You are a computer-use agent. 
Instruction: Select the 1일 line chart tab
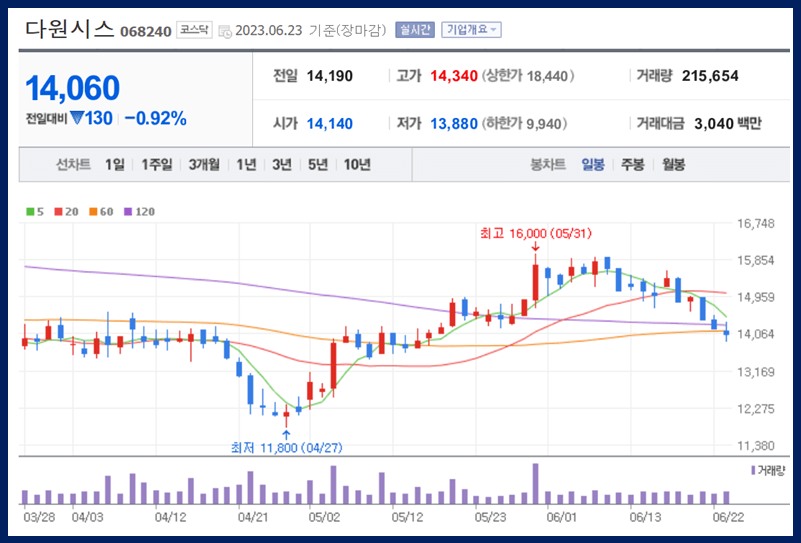pos(115,164)
